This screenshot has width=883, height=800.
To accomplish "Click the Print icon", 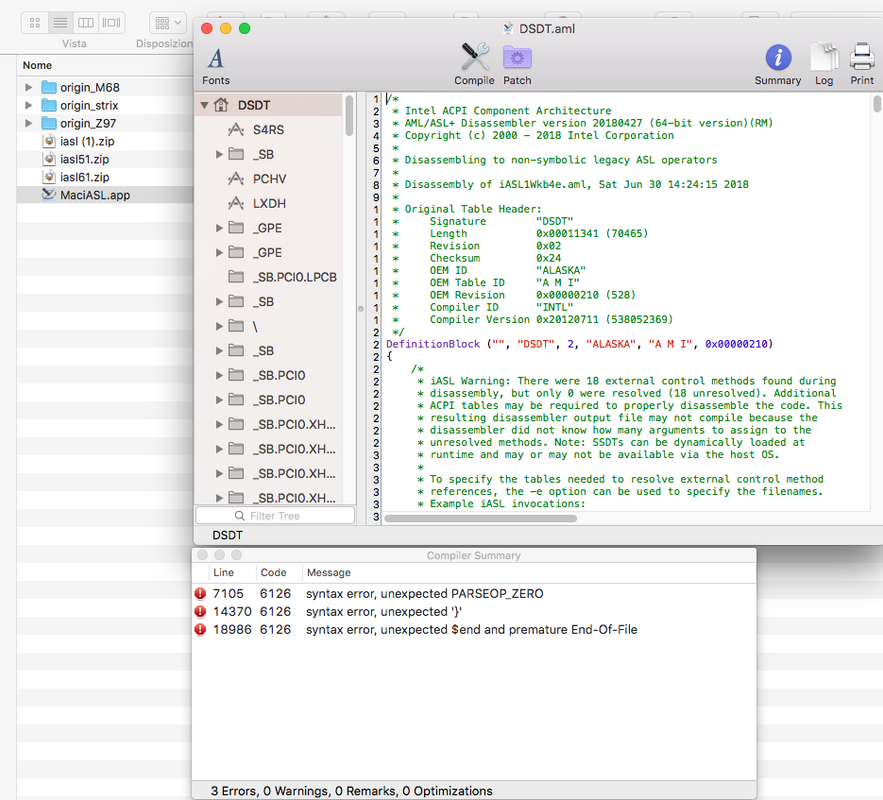I will pyautogui.click(x=862, y=64).
